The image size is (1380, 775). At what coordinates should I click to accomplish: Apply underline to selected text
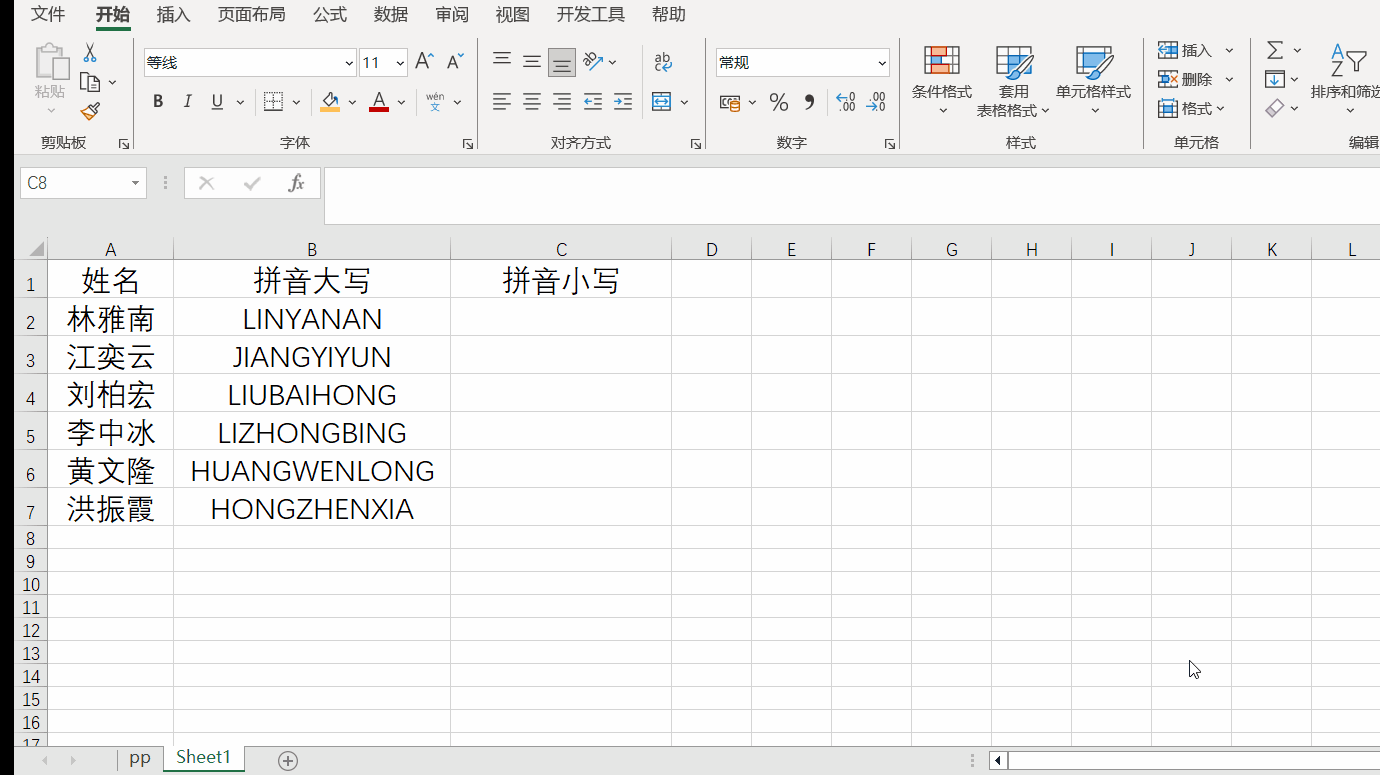coord(216,101)
